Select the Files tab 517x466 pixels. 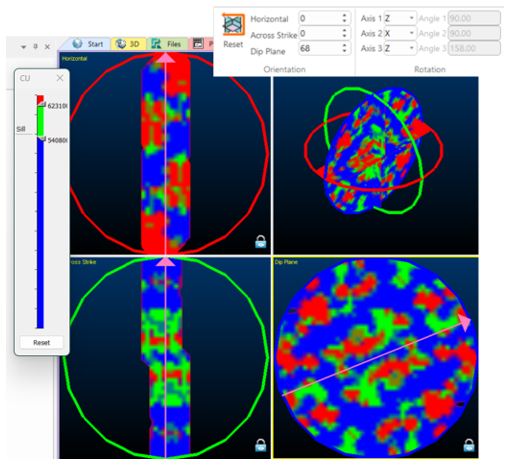click(x=167, y=44)
